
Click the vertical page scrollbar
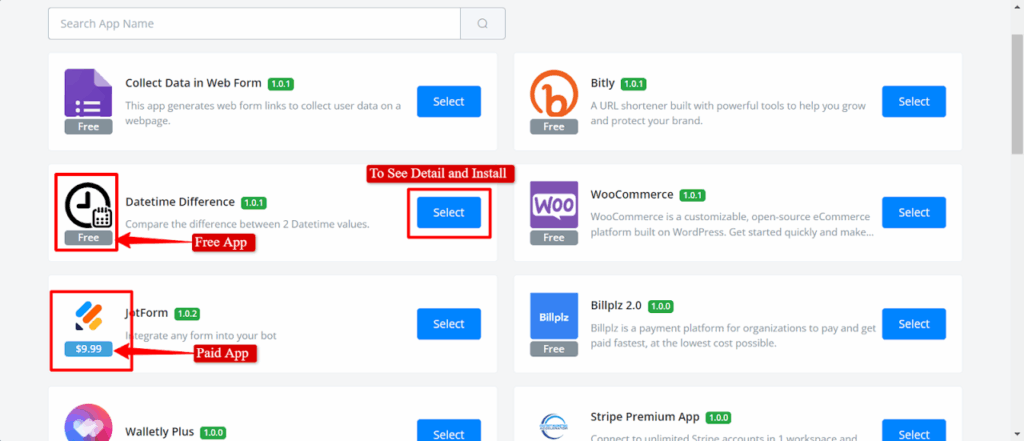(x=1017, y=100)
